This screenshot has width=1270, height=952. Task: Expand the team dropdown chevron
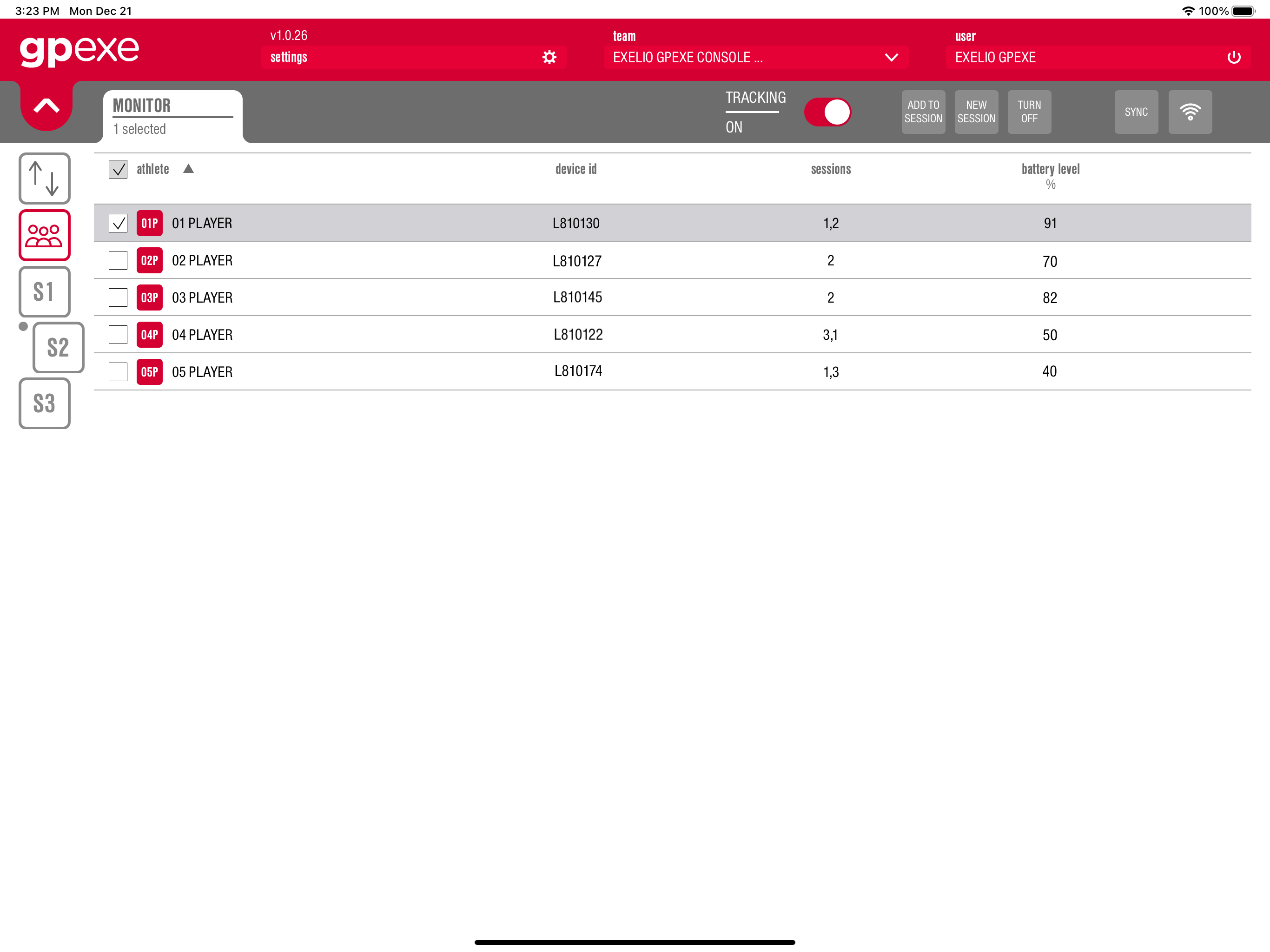tap(891, 58)
